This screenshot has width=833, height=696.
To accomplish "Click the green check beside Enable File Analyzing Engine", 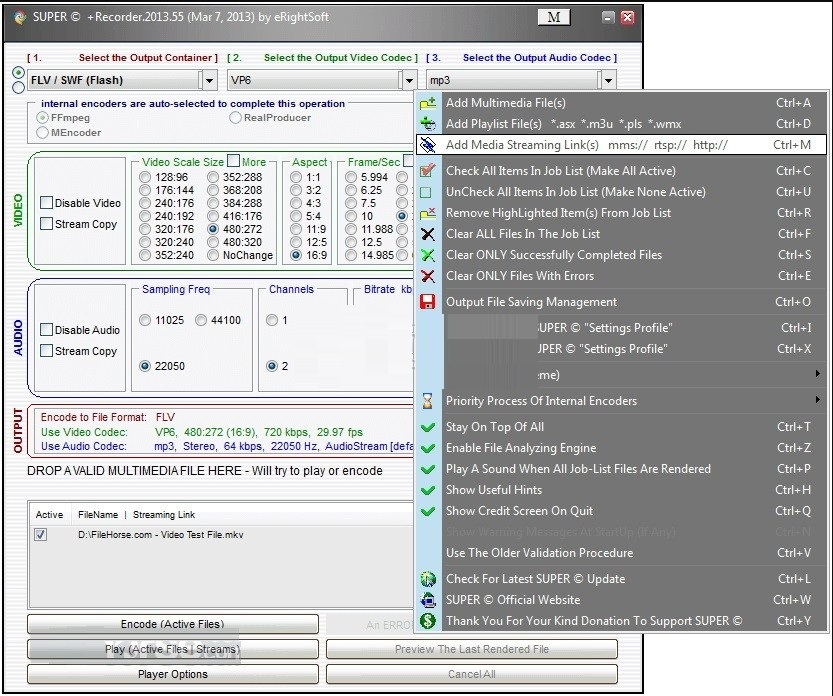I will click(x=428, y=448).
